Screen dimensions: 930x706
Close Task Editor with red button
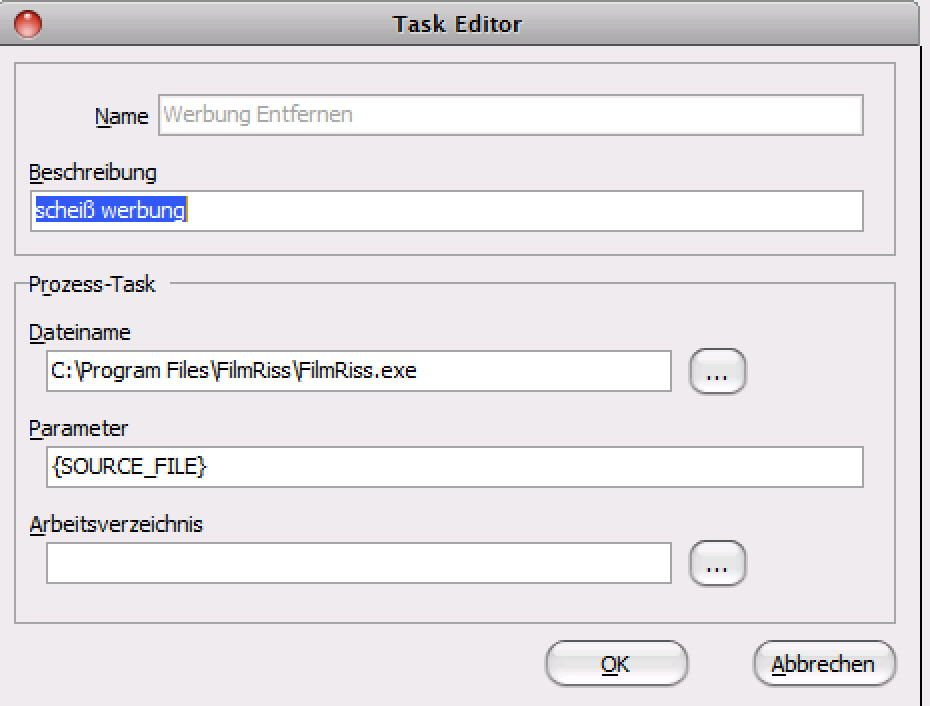pyautogui.click(x=28, y=24)
